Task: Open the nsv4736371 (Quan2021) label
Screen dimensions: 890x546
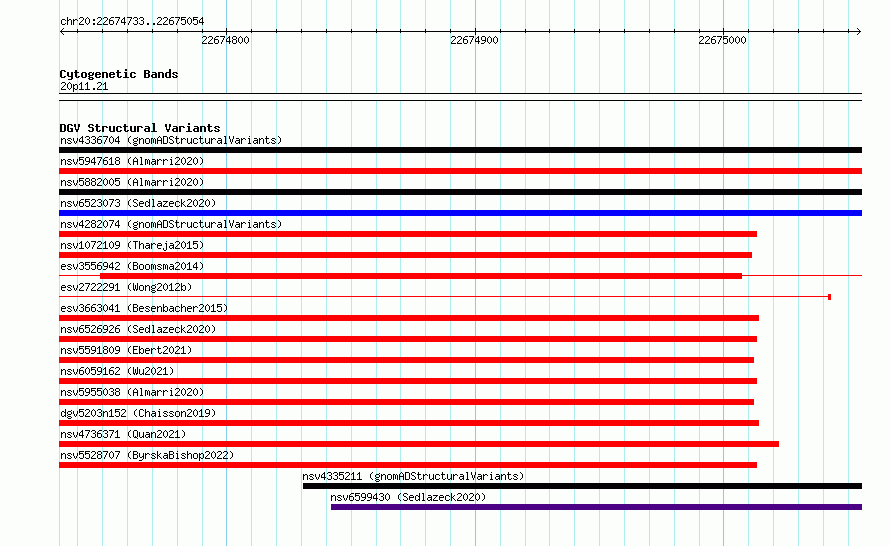Action: pyautogui.click(x=123, y=434)
